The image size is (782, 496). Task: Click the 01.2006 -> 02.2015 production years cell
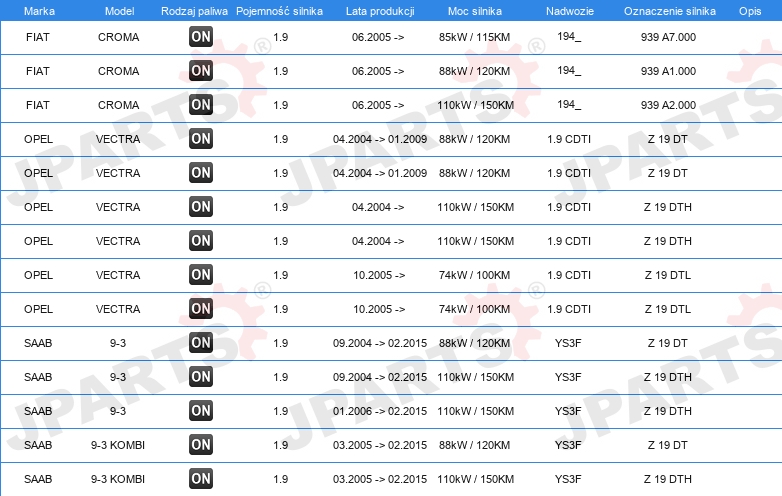click(380, 411)
